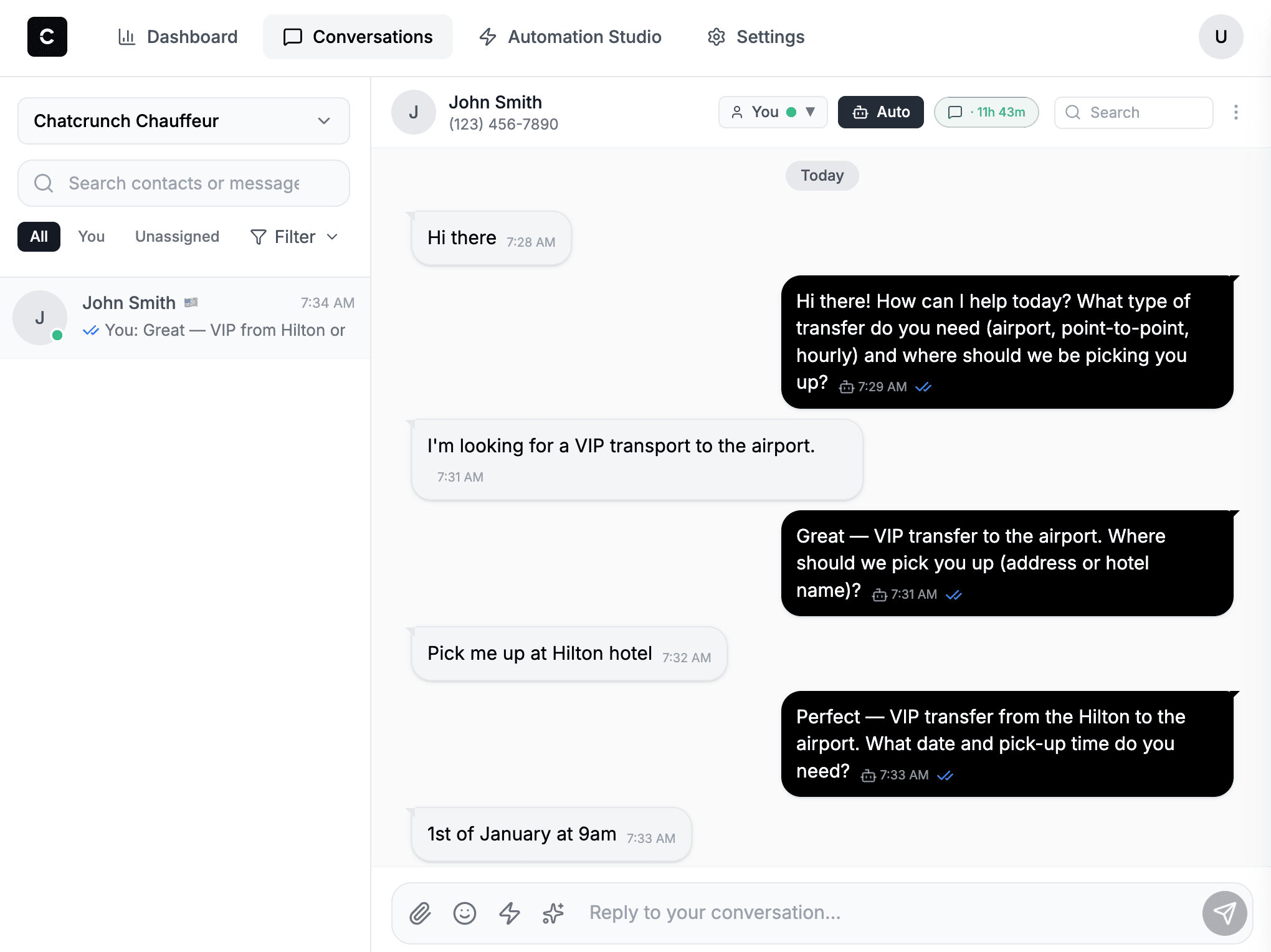Open the three-dot conversation options menu
This screenshot has width=1271, height=952.
click(x=1235, y=112)
